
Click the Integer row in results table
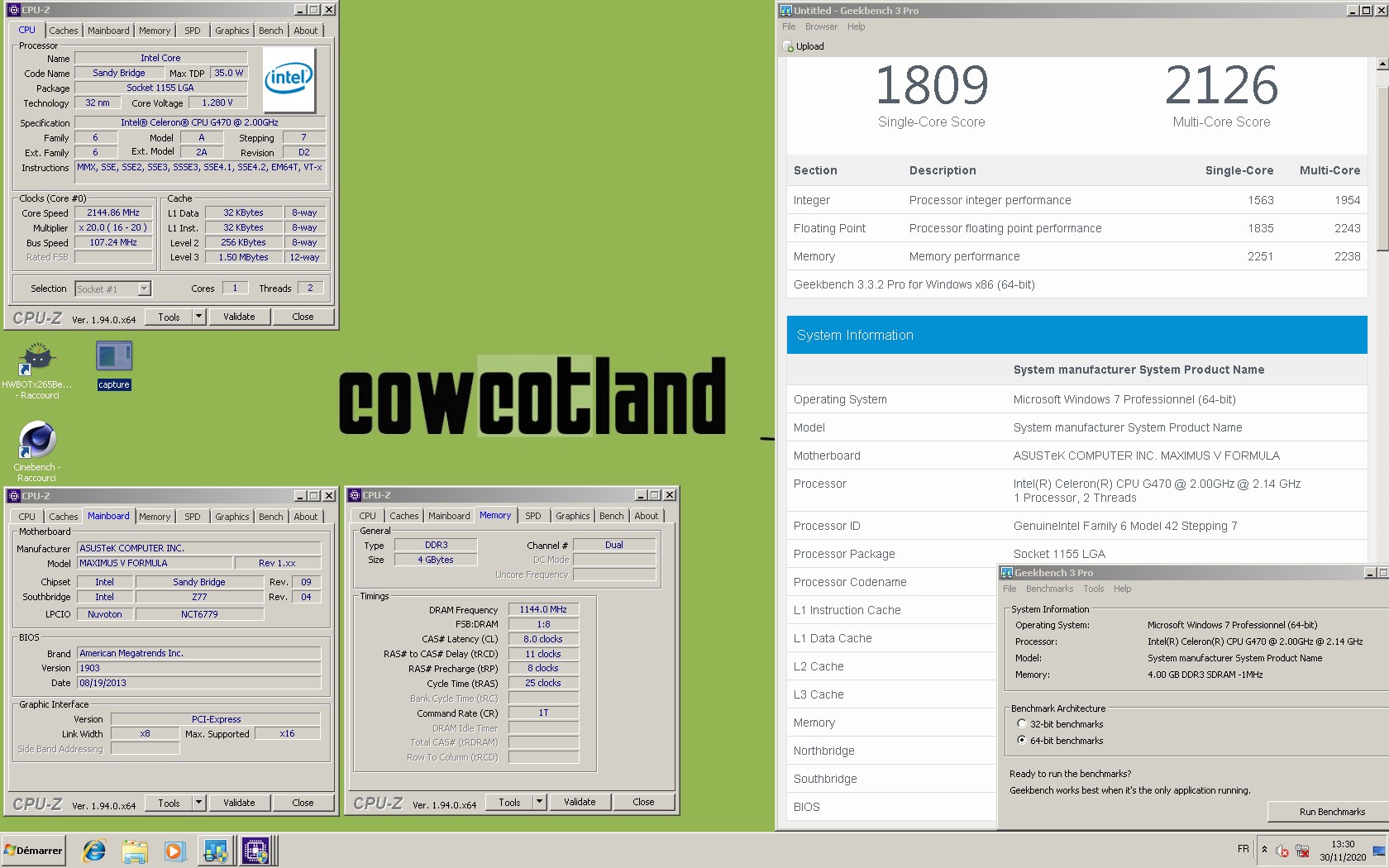1076,200
